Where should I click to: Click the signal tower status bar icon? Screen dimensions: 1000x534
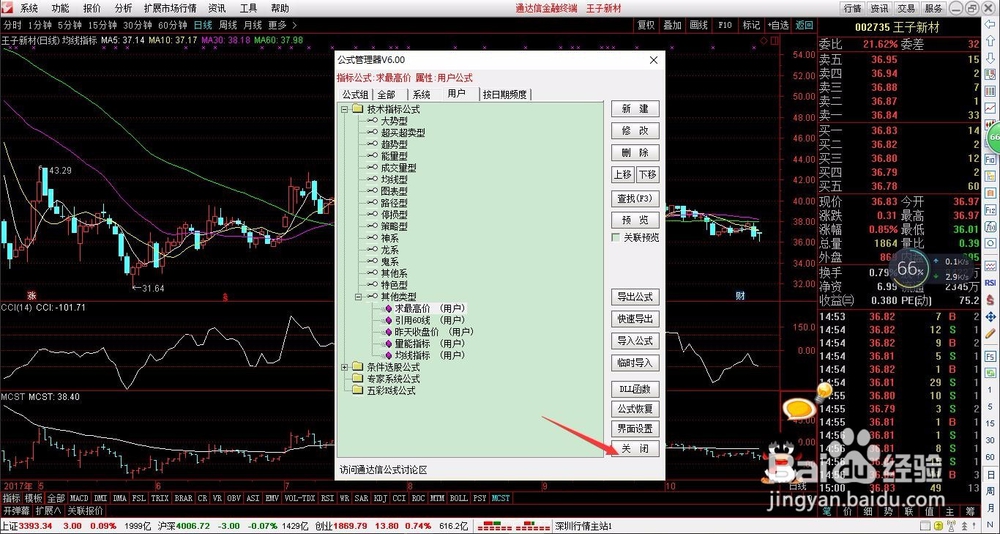point(951,526)
